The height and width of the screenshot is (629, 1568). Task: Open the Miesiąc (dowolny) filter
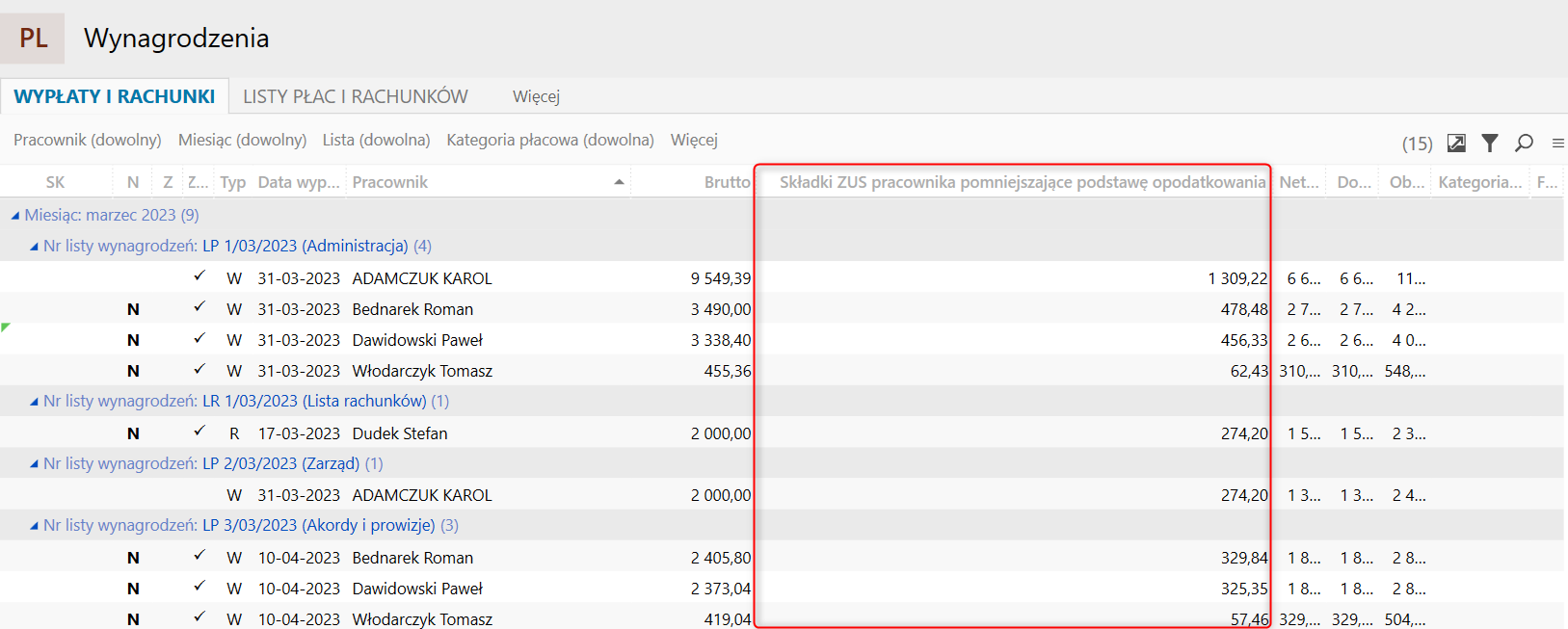pyautogui.click(x=242, y=141)
